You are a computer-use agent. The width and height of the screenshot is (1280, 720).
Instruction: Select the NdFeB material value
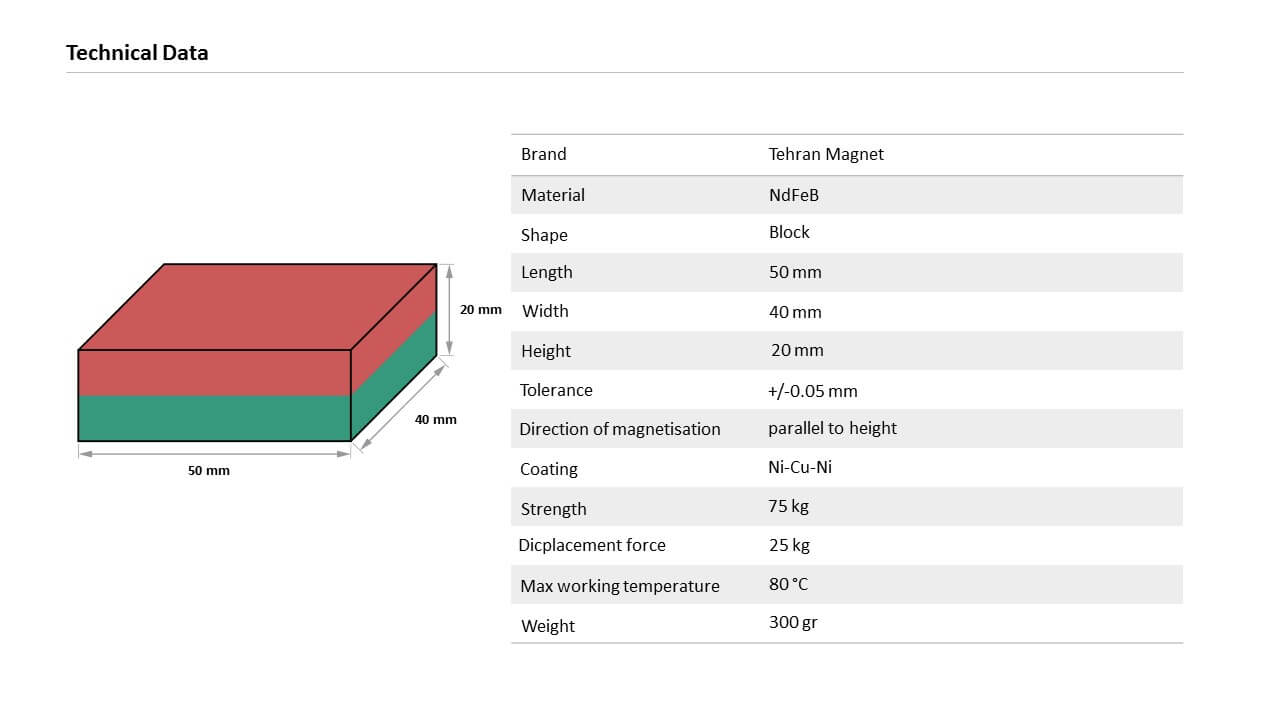pos(794,195)
